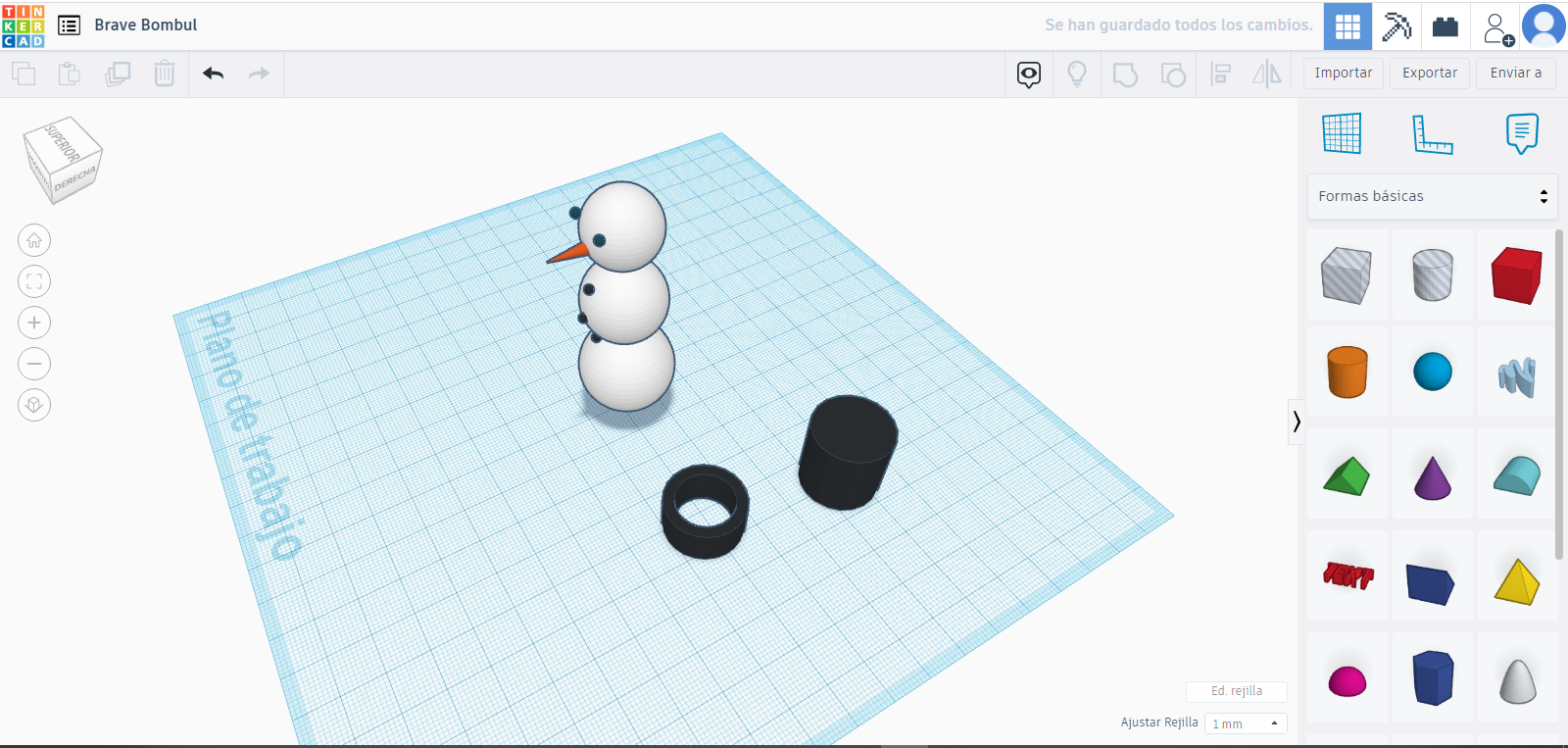The image size is (1568, 748).
Task: Zoom in with the plus button
Action: (34, 323)
